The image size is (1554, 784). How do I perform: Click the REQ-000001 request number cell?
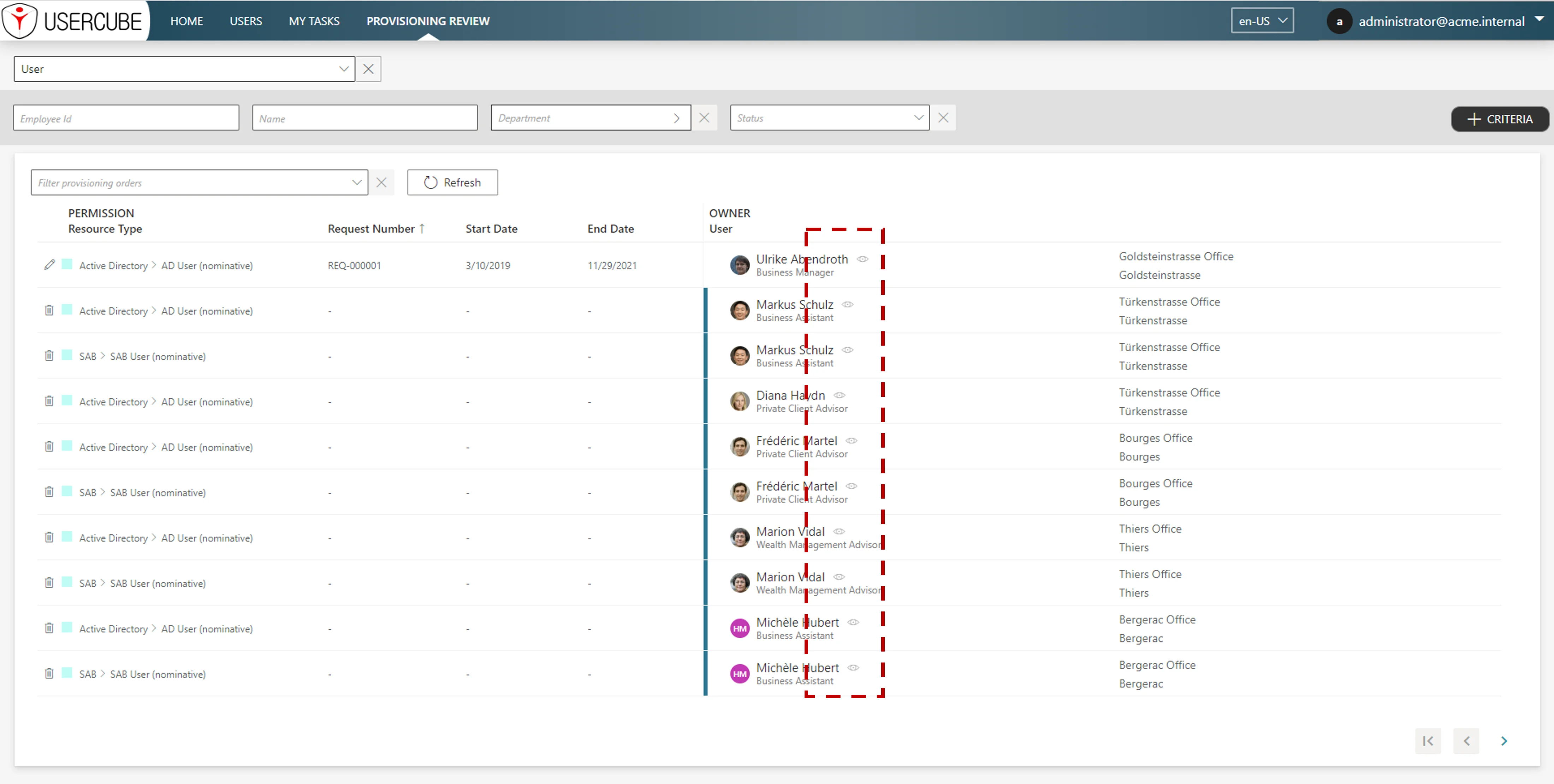tap(354, 265)
